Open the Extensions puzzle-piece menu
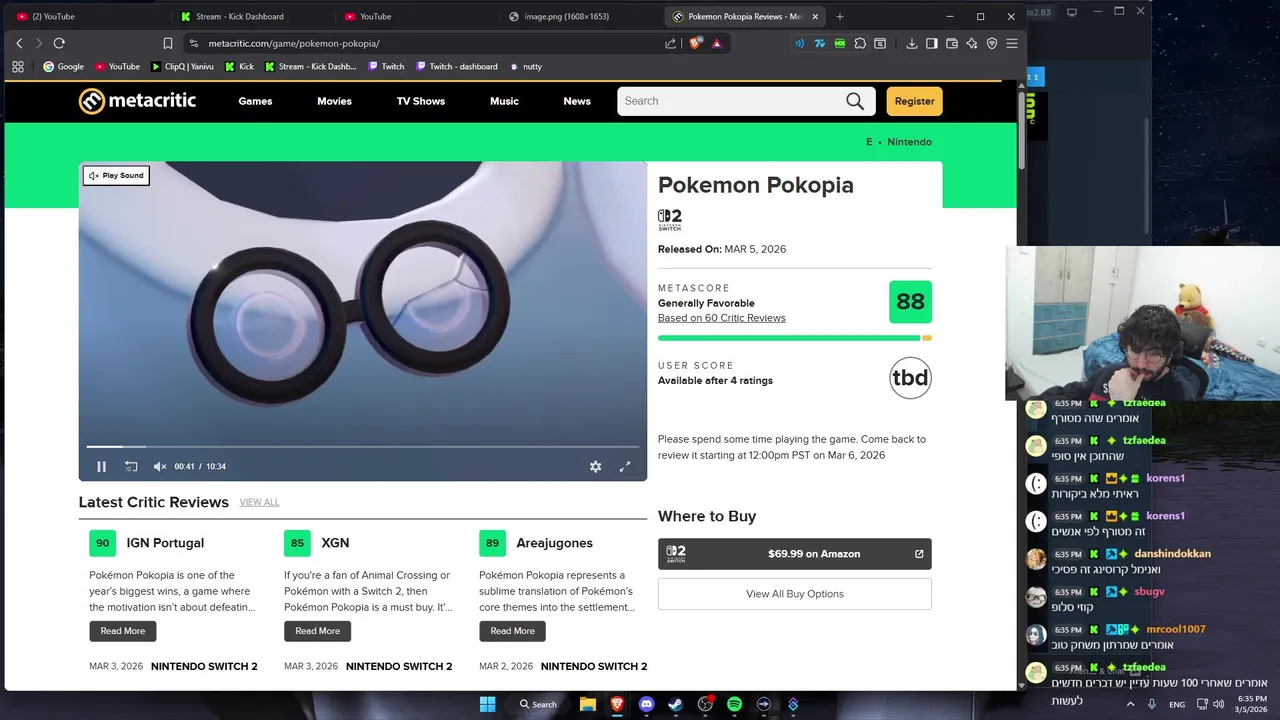Viewport: 1280px width, 720px height. (x=860, y=43)
